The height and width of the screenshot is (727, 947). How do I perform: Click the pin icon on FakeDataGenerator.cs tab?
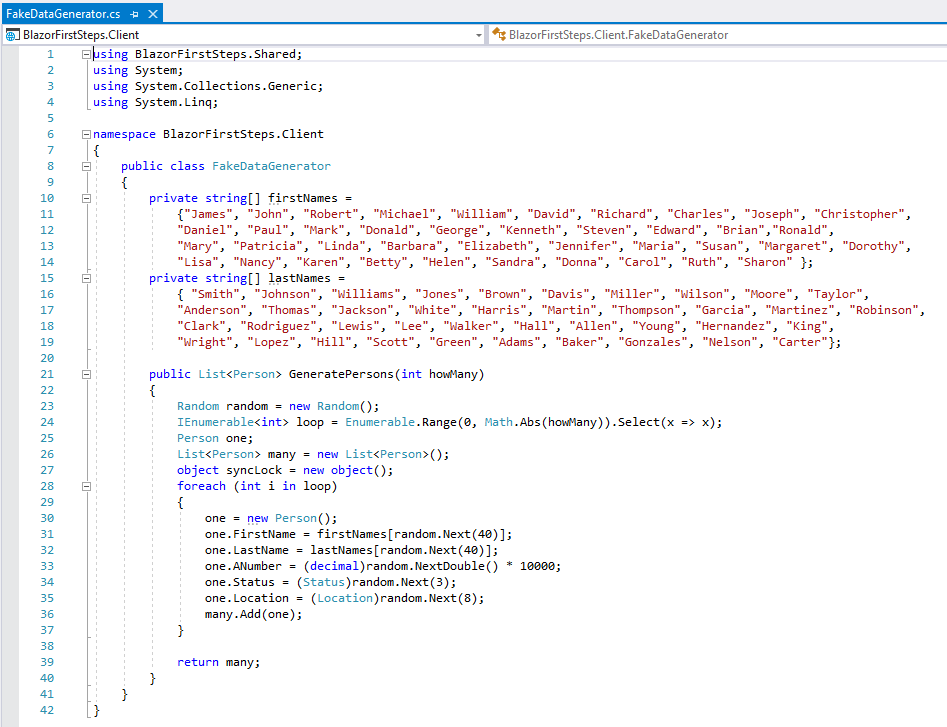134,14
